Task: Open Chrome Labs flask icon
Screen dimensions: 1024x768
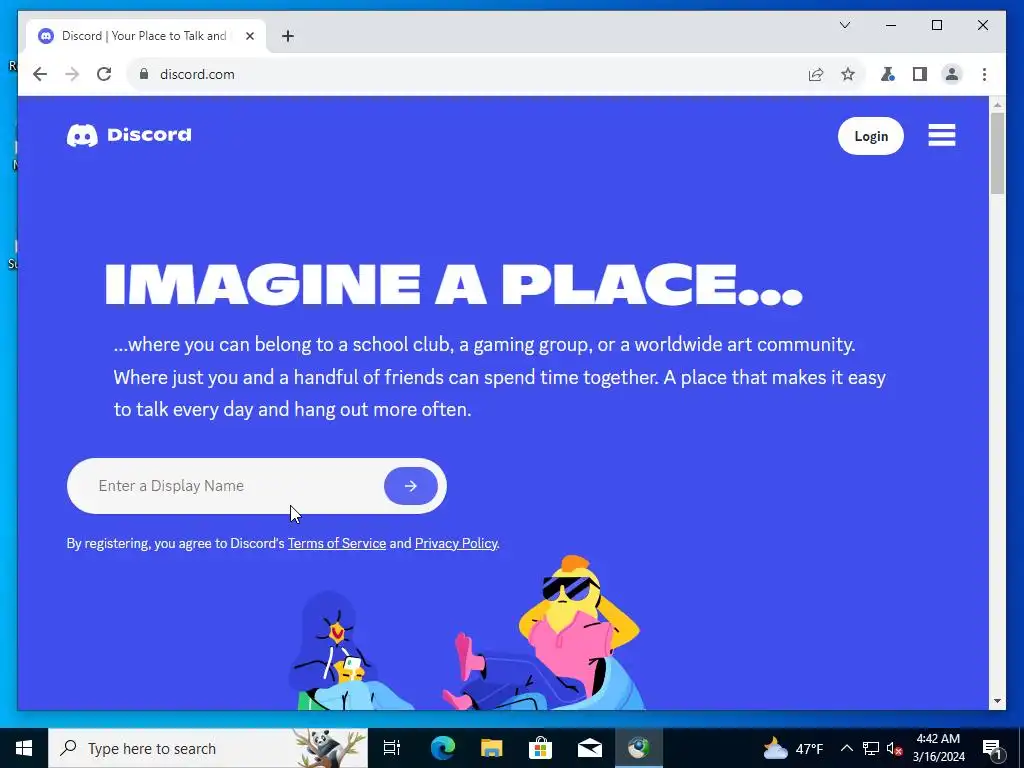Action: tap(887, 74)
